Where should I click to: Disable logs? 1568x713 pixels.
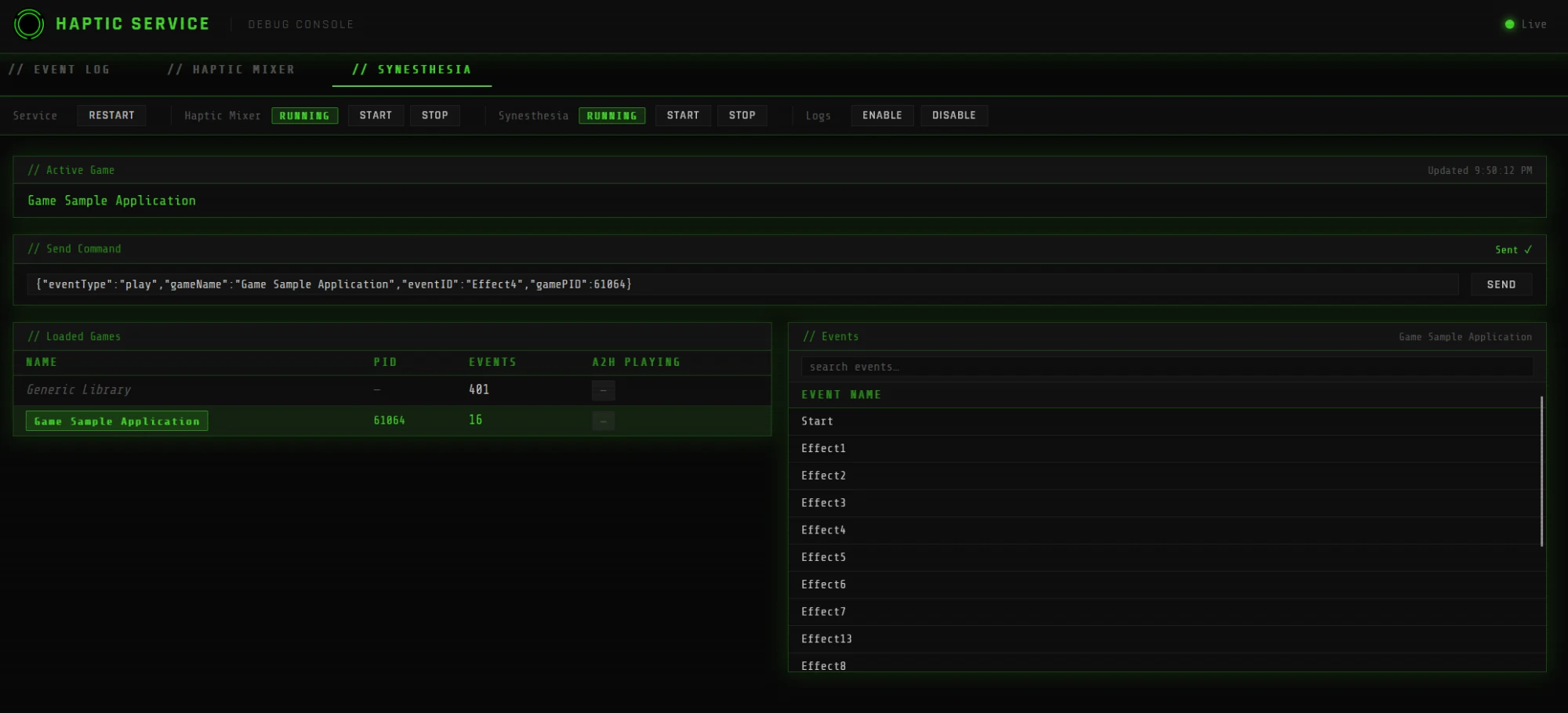tap(954, 115)
